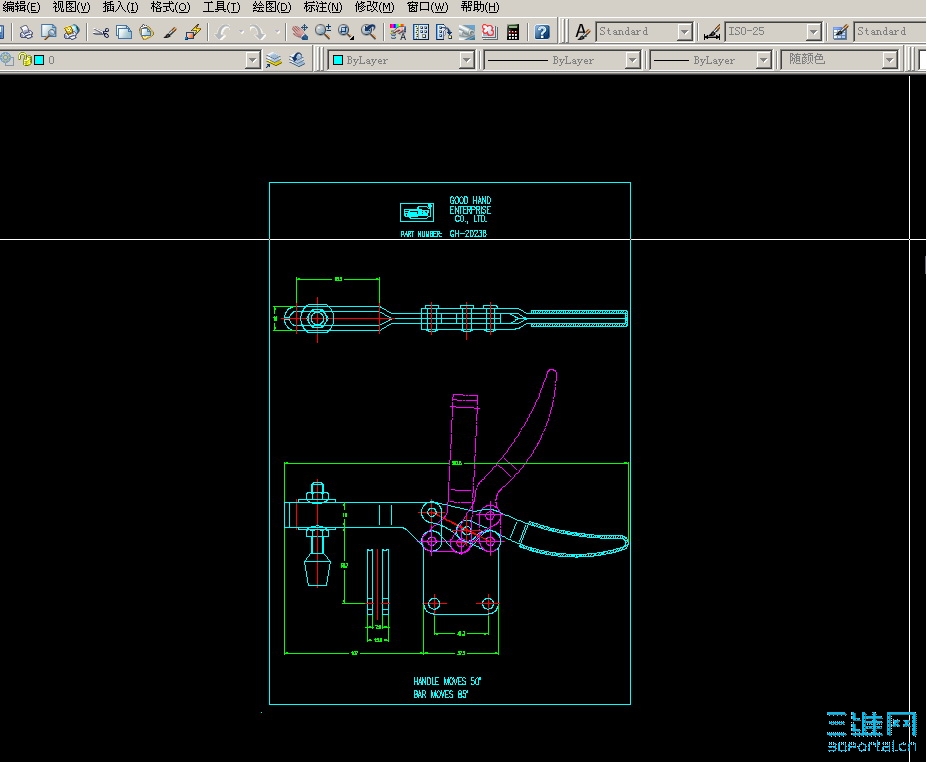Click the Layer Previous icon
The width and height of the screenshot is (927, 762).
tap(297, 60)
